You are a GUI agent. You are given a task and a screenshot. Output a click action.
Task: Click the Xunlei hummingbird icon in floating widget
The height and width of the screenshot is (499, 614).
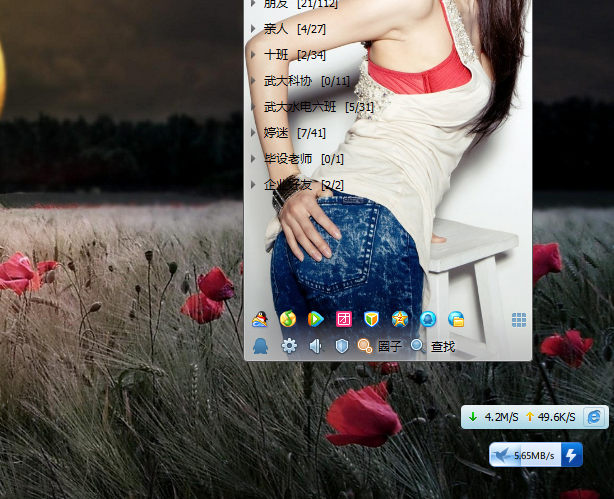pos(501,455)
